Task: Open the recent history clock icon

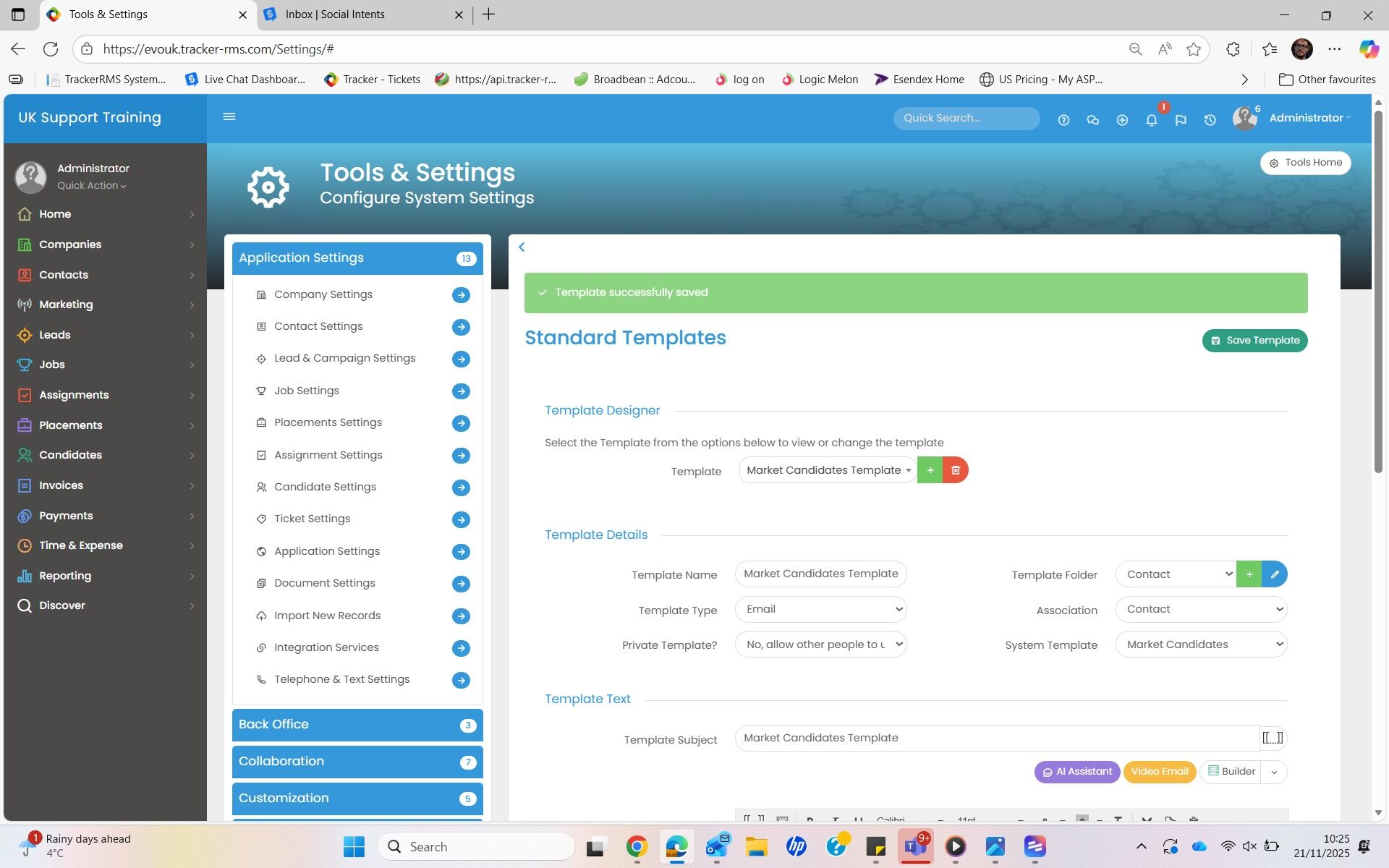Action: click(1210, 120)
